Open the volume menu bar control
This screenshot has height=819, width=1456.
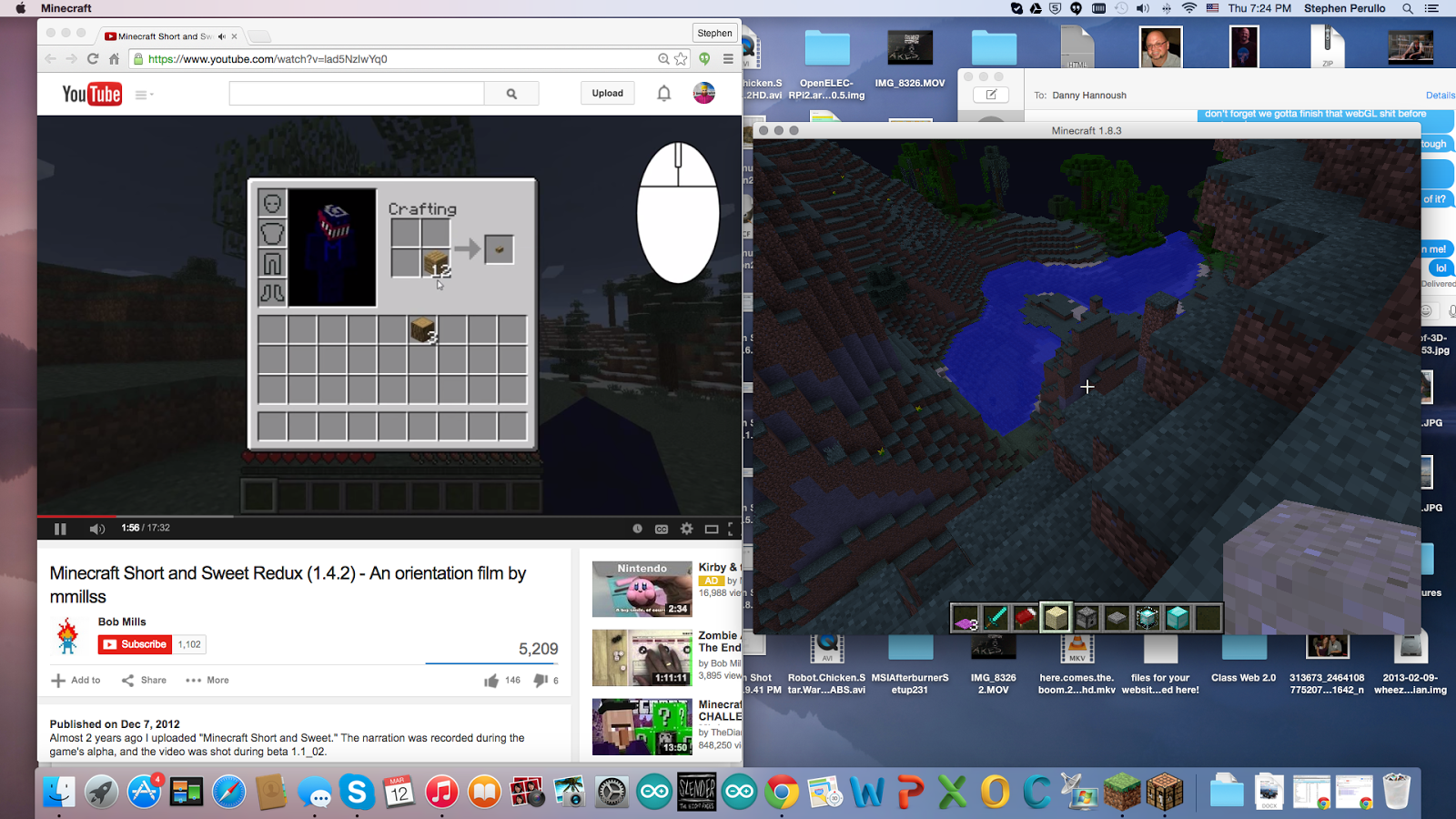click(x=1143, y=8)
